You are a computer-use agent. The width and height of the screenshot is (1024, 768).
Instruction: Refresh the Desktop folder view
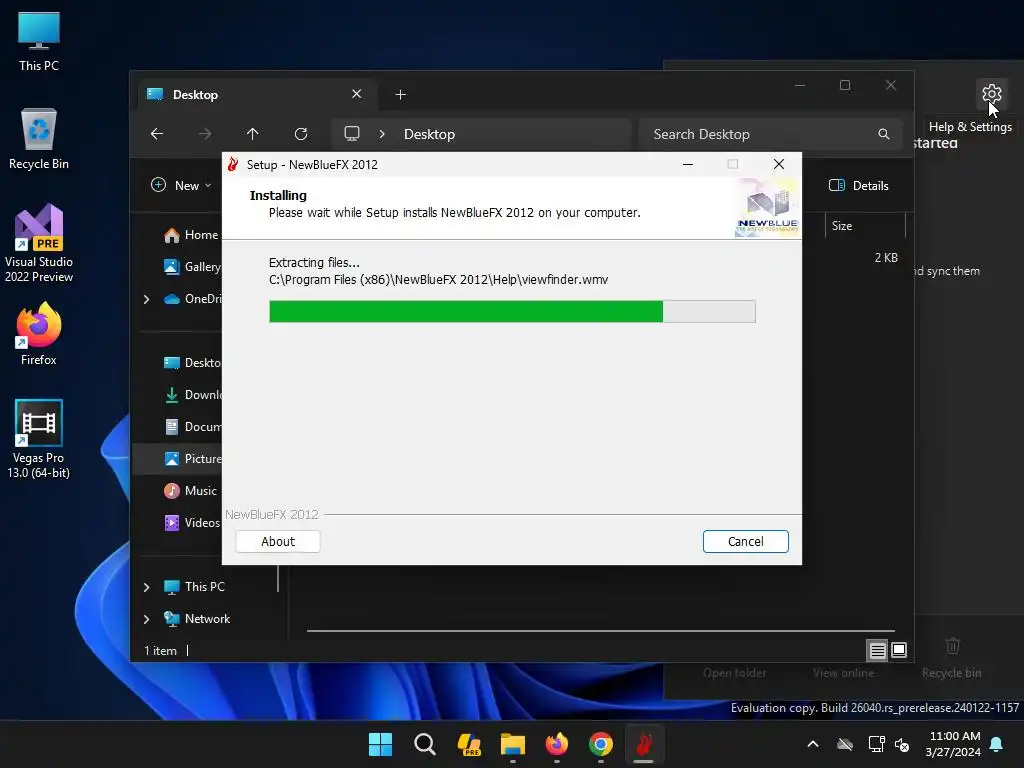click(301, 134)
